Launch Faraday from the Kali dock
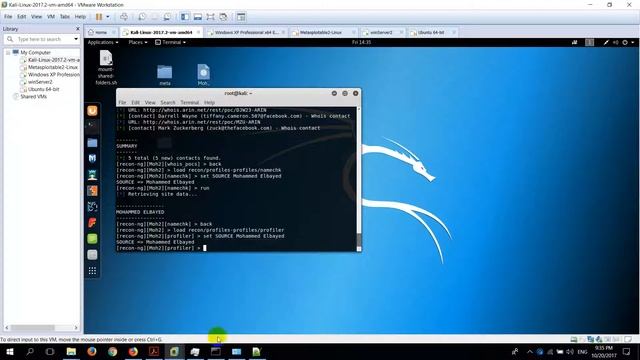The image size is (640, 360). [x=92, y=223]
